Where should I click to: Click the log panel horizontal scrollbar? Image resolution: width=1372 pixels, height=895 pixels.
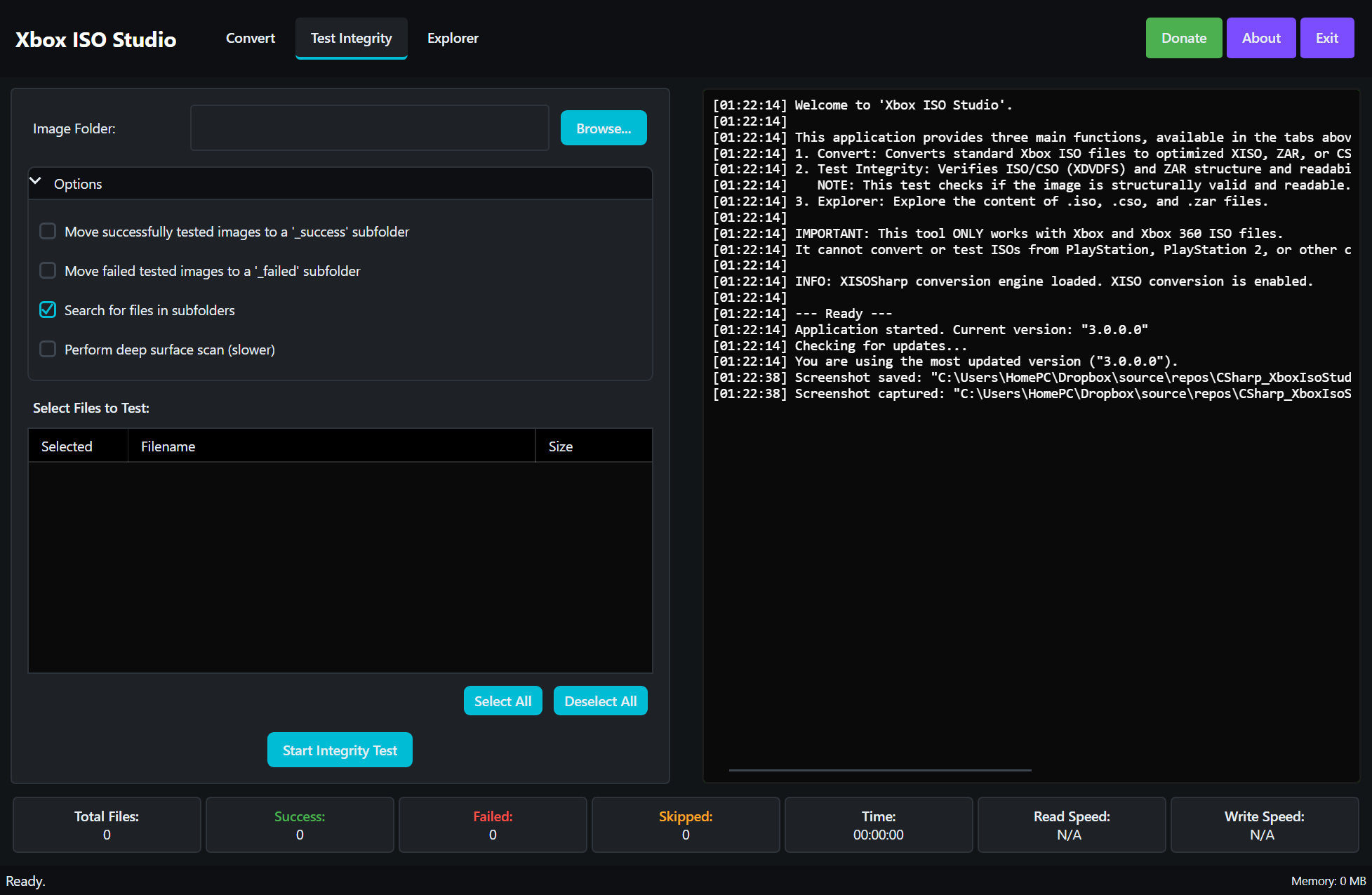coord(880,770)
